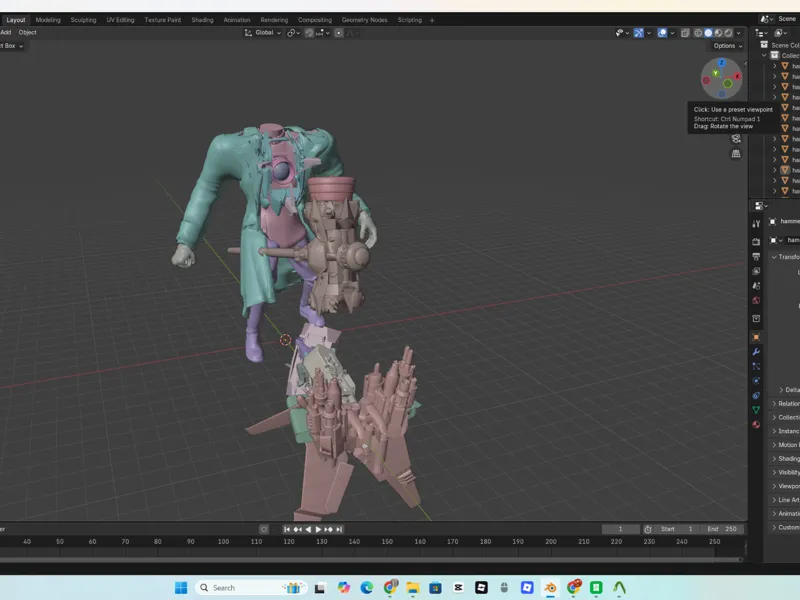This screenshot has height=600, width=800.
Task: Open the Collection properties tab icon
Action: [x=756, y=318]
